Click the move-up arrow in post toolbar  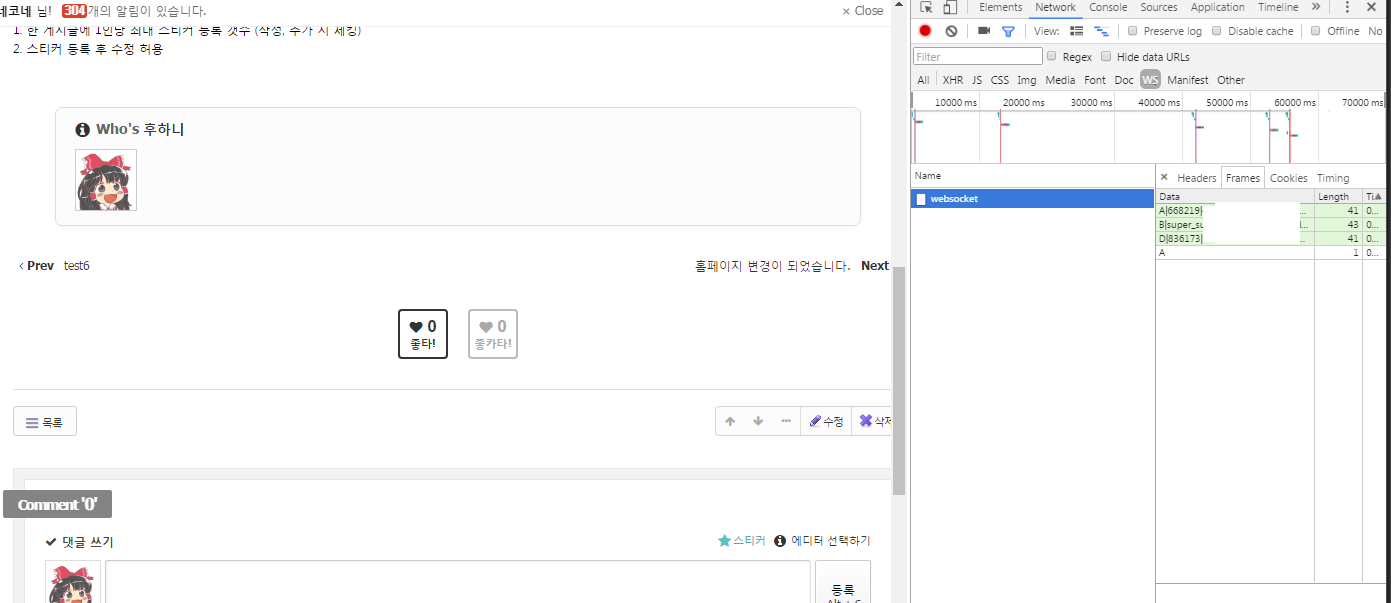pos(730,422)
